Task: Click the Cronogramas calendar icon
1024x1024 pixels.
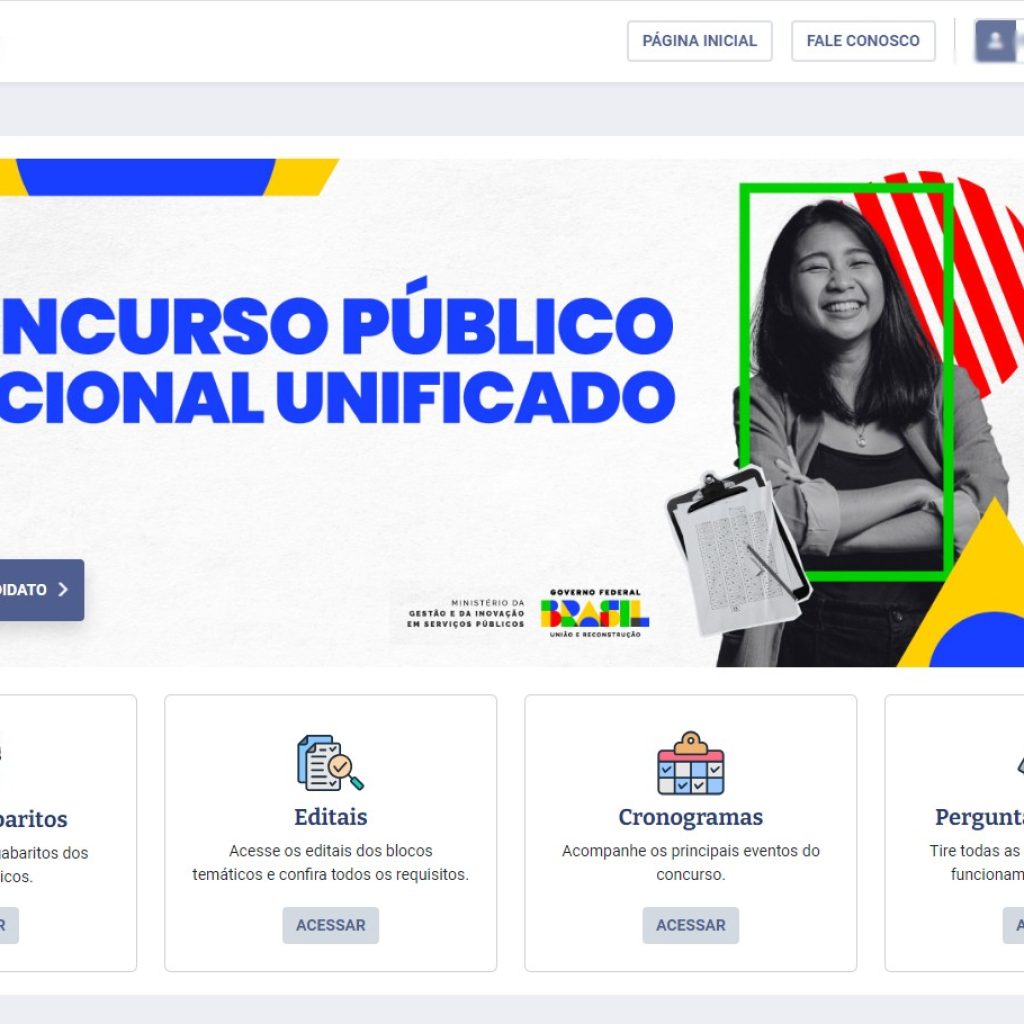Action: (690, 763)
